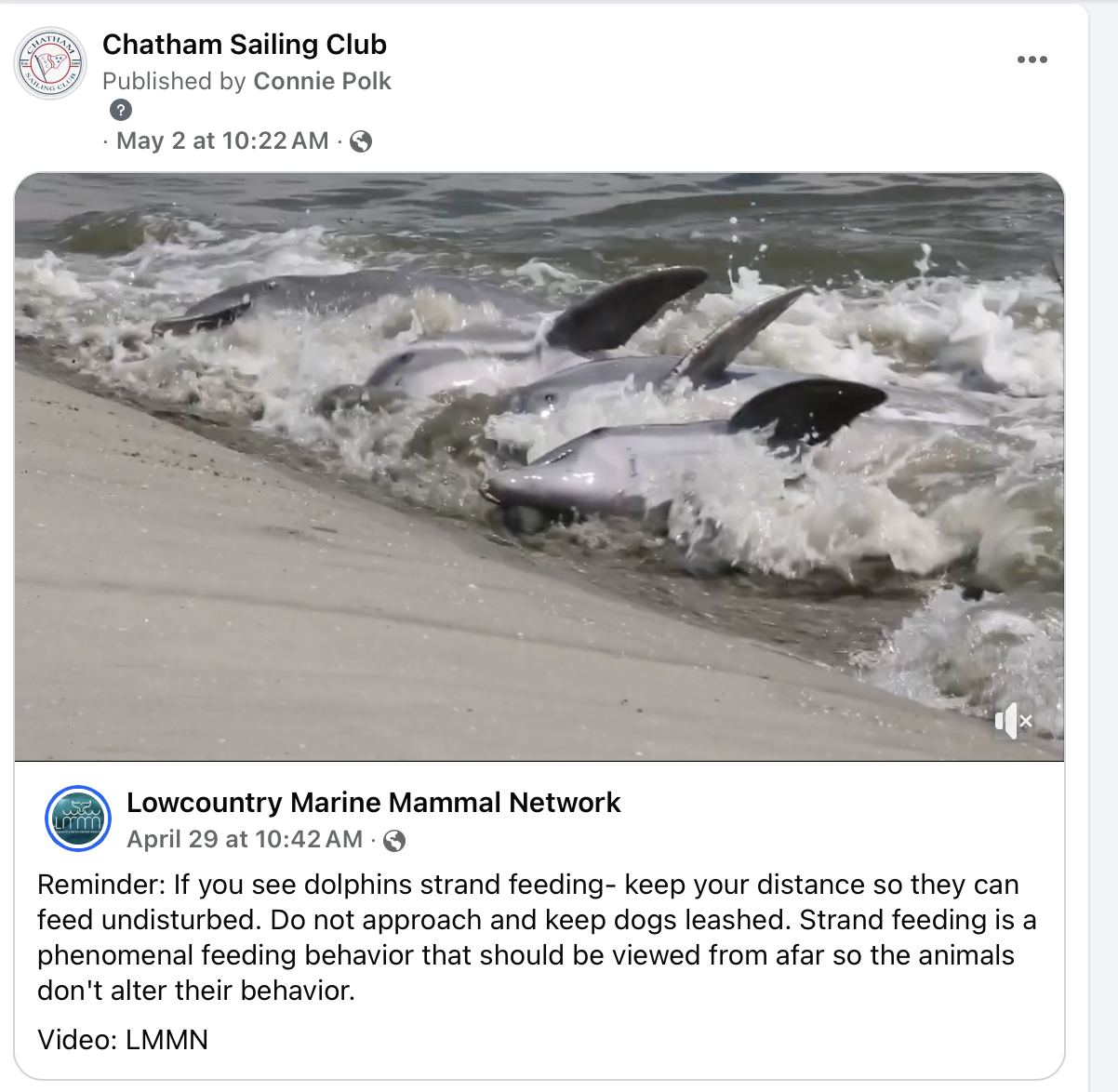This screenshot has width=1118, height=1092.
Task: Click the globe audience icon beside April 29
Action: pyautogui.click(x=394, y=841)
